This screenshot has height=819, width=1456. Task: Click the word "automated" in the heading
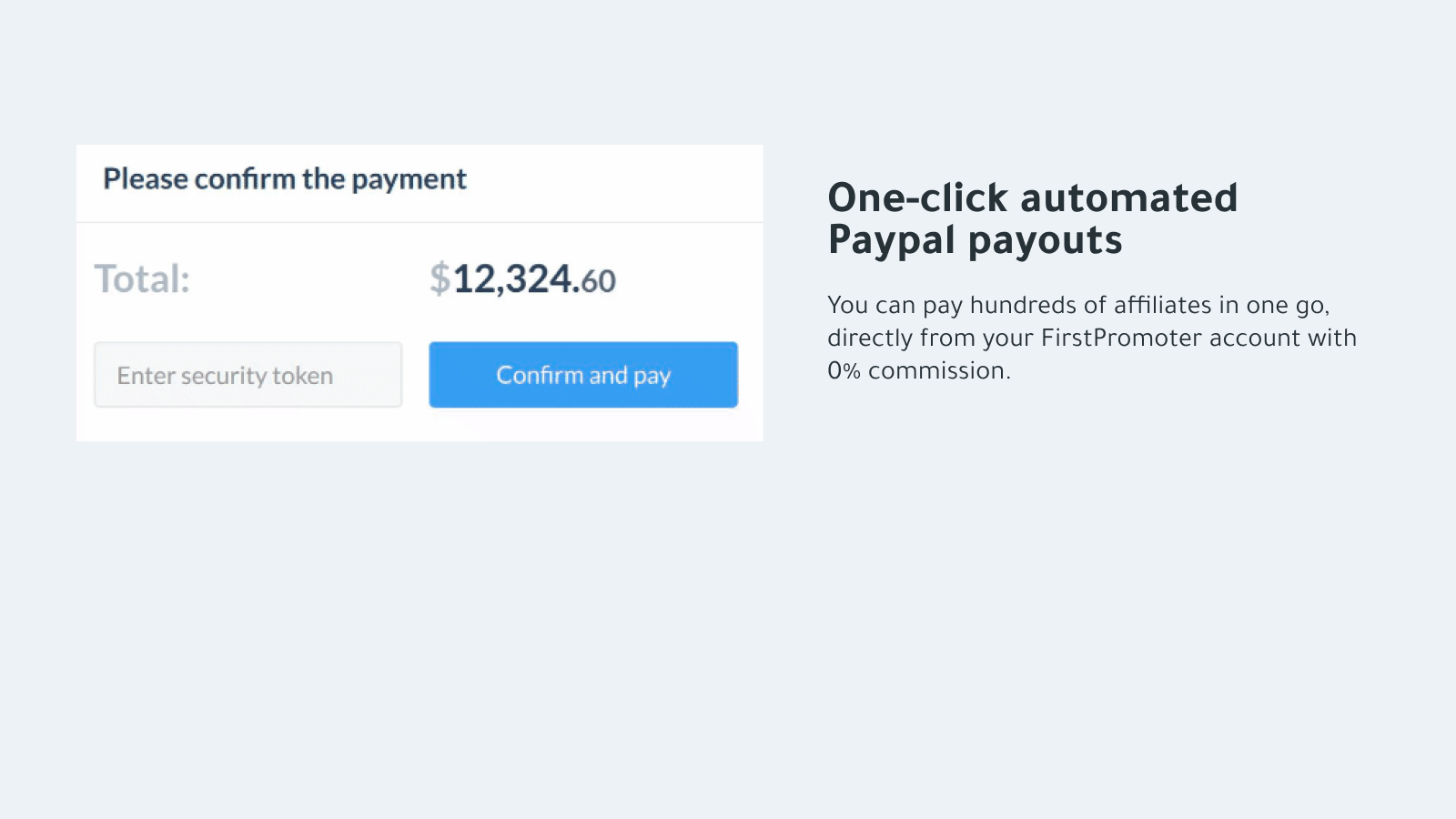[x=1128, y=198]
